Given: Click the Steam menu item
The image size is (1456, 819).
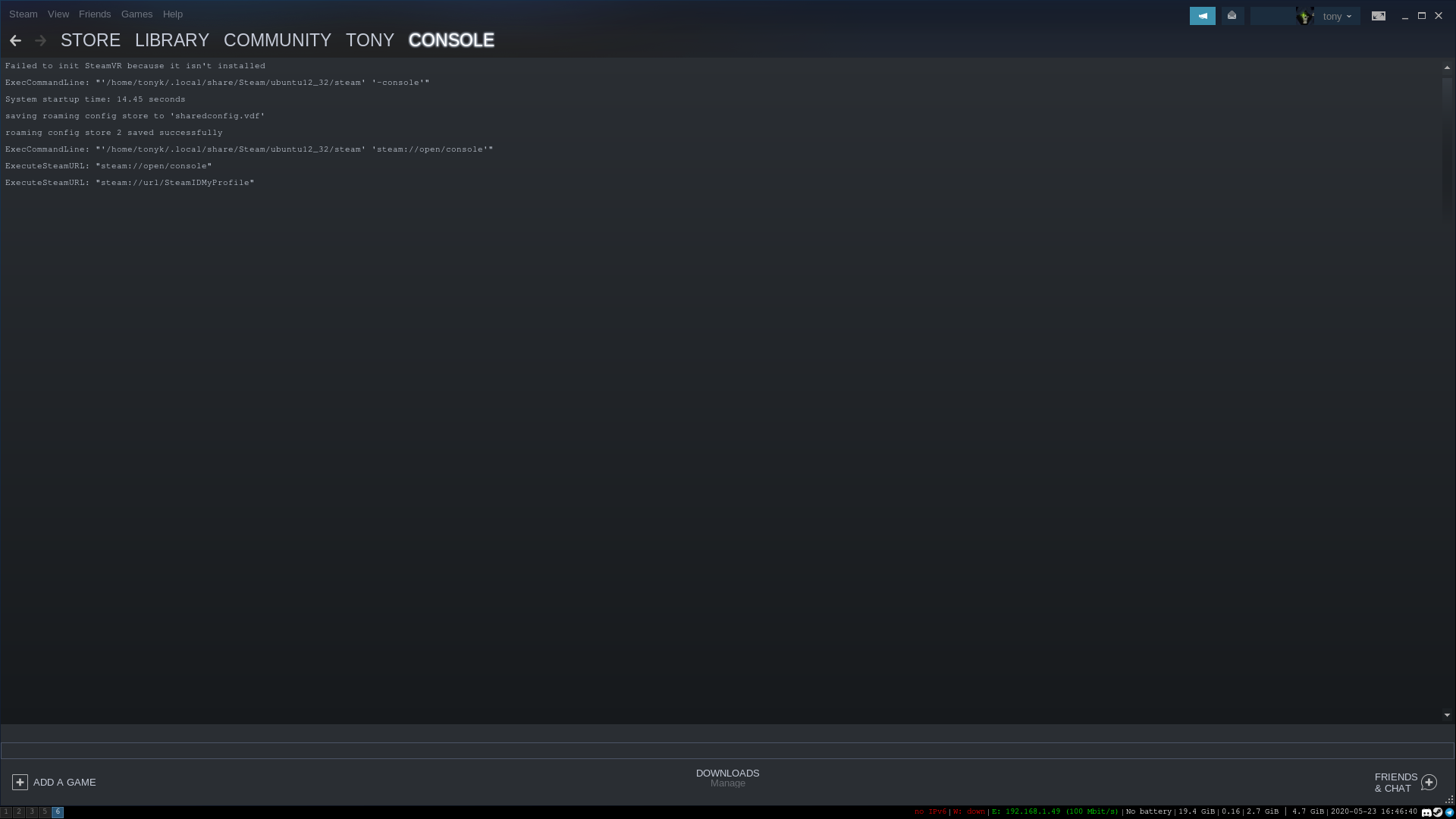Looking at the screenshot, I should [23, 13].
